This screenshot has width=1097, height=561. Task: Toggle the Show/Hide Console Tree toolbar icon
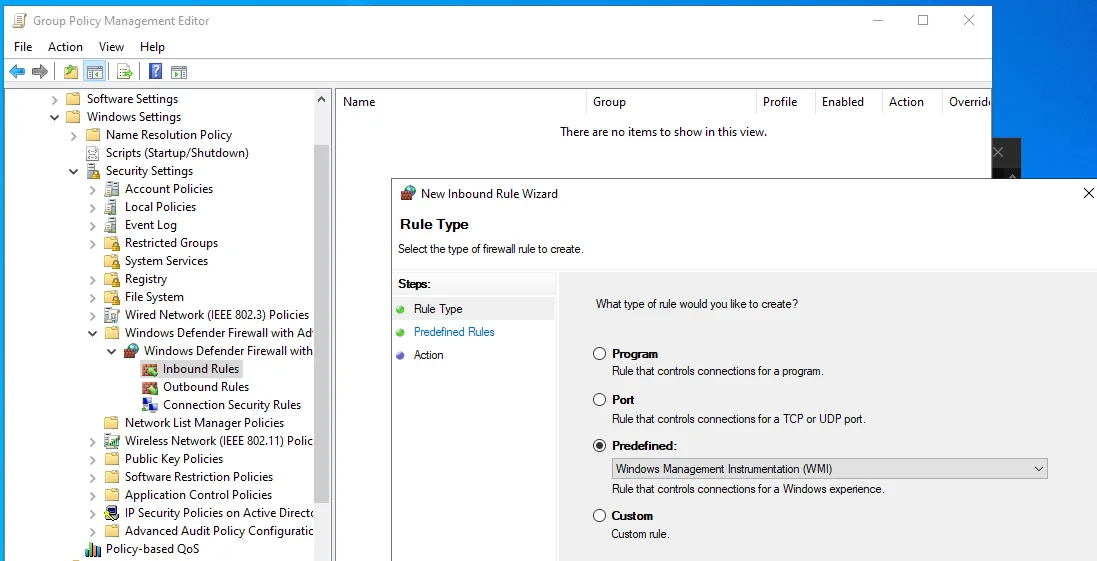pos(94,71)
